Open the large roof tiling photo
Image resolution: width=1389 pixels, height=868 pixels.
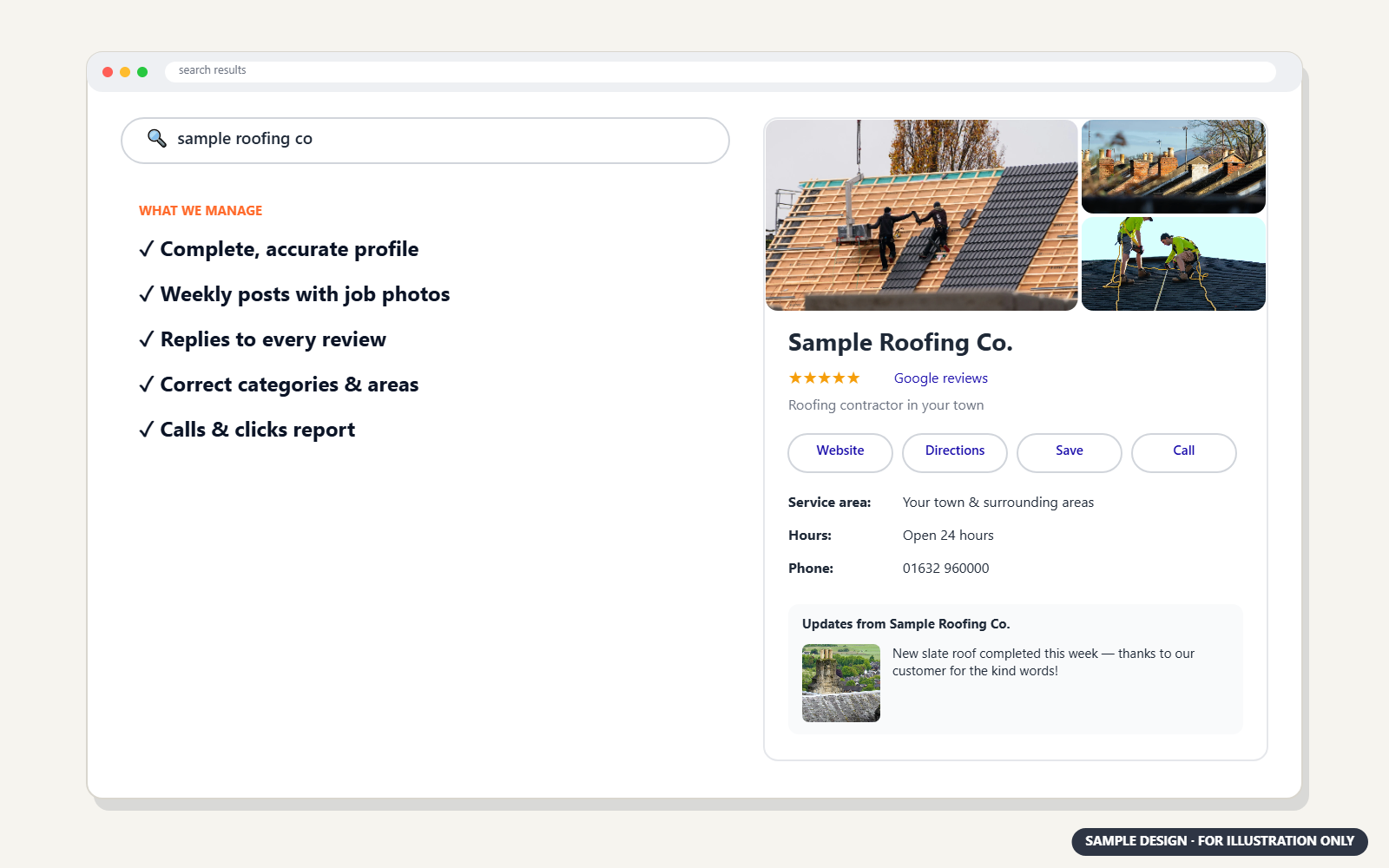click(x=922, y=215)
